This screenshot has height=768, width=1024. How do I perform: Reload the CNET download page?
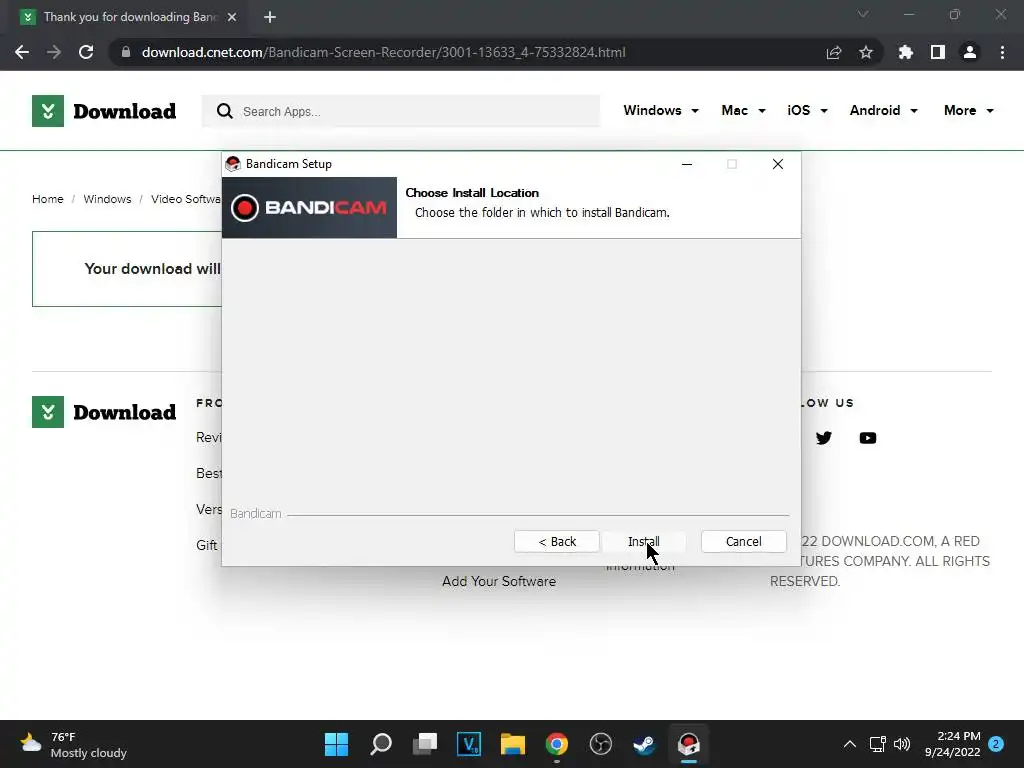tap(86, 52)
